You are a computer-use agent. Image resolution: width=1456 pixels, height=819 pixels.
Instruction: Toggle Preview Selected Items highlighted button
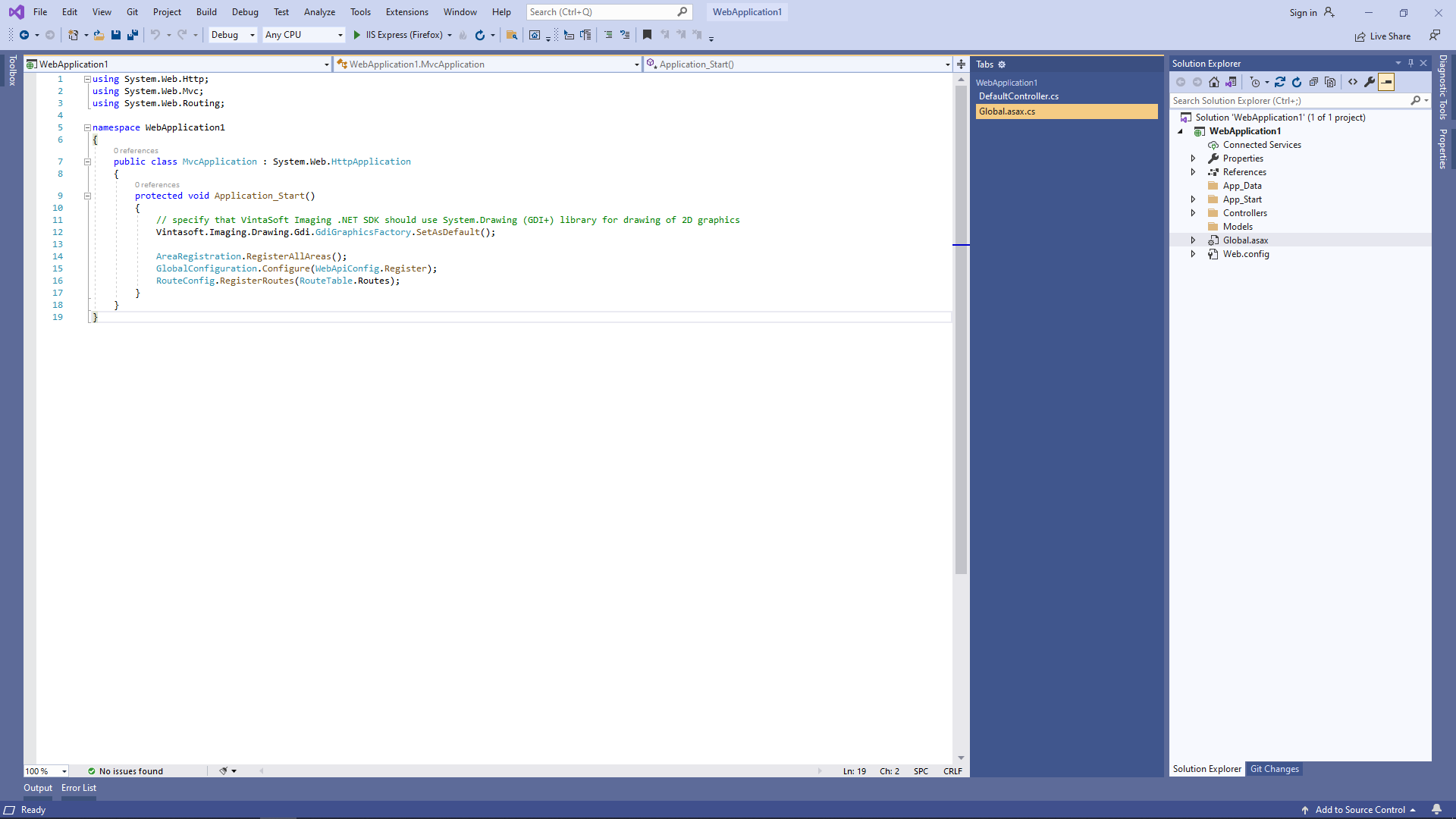pyautogui.click(x=1387, y=82)
